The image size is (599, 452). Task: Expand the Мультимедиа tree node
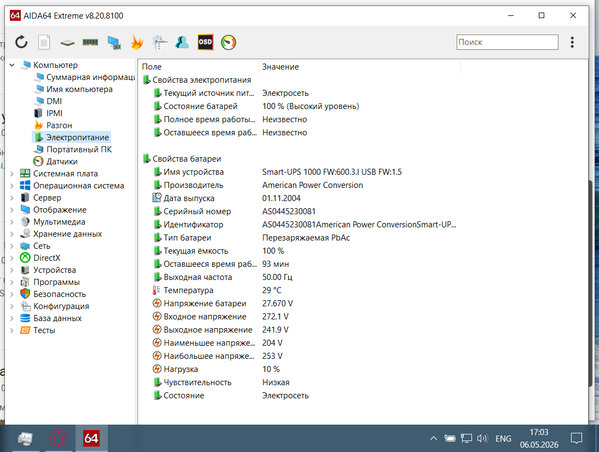[12, 222]
